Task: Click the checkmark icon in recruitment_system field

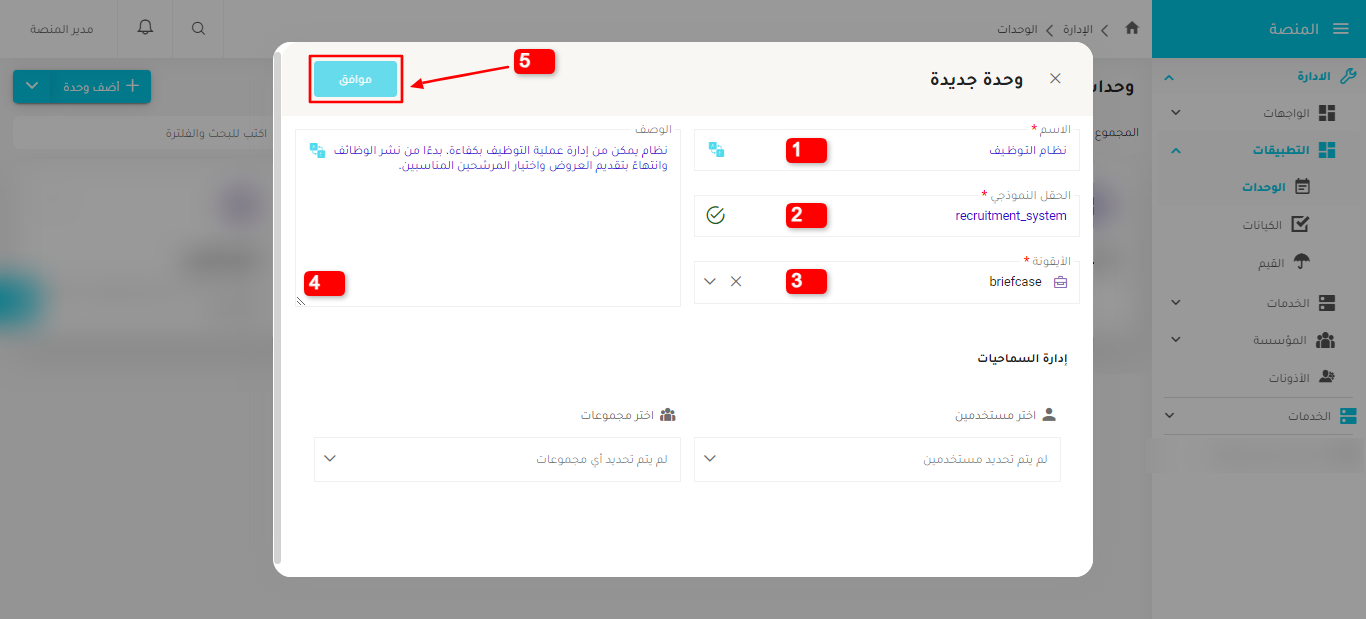Action: point(715,215)
